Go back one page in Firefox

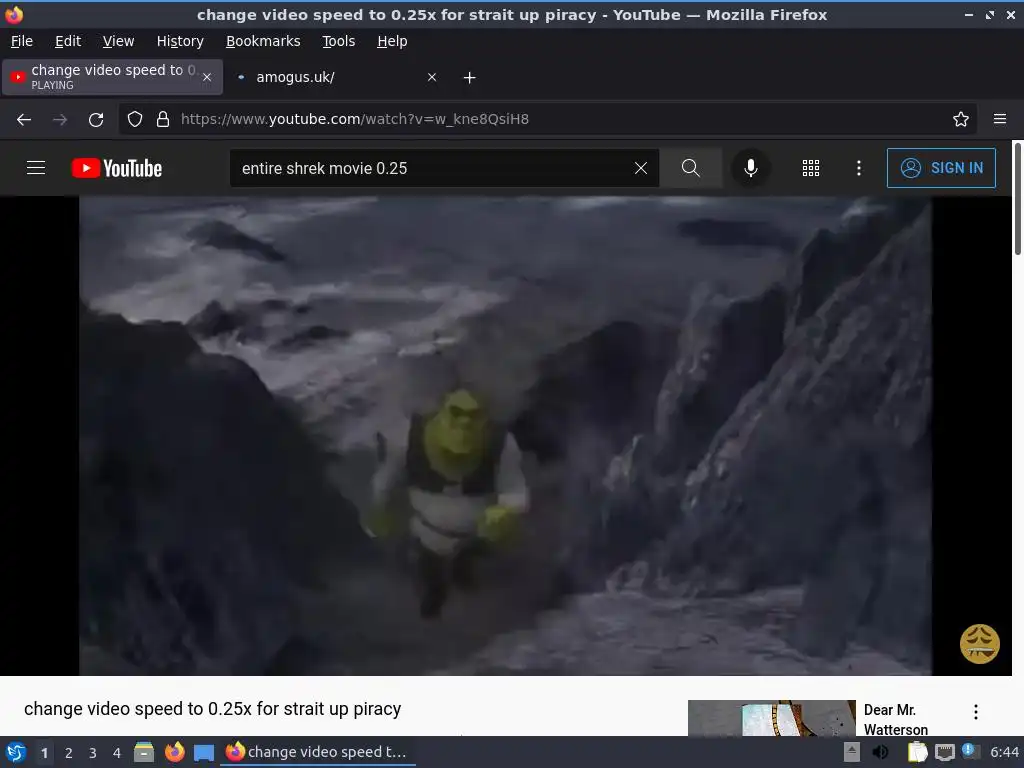[24, 119]
